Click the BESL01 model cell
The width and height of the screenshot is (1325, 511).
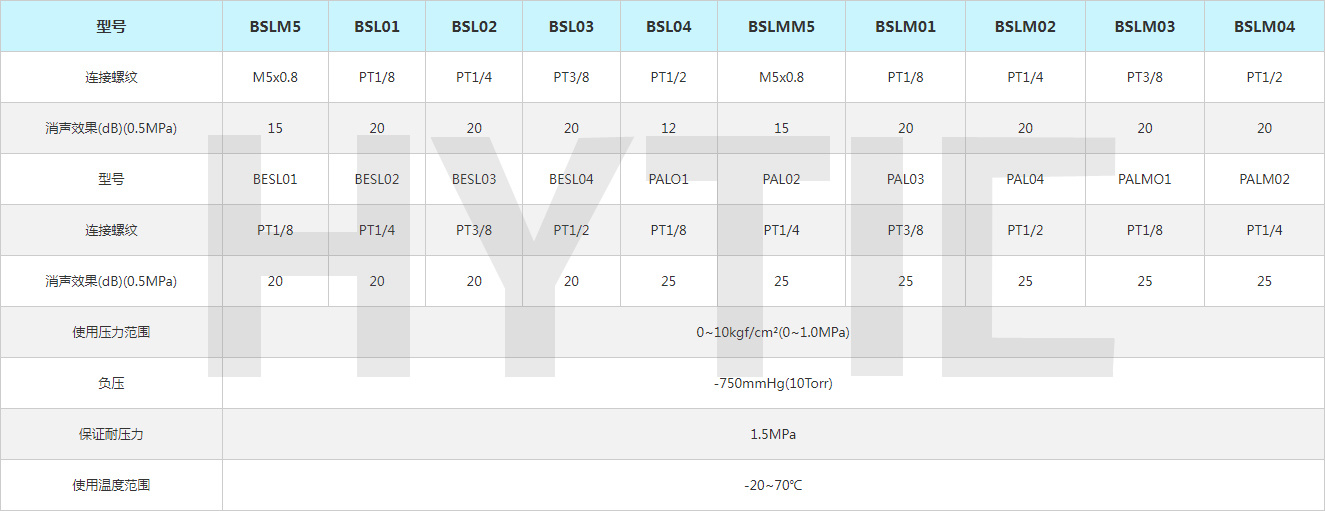point(275,179)
